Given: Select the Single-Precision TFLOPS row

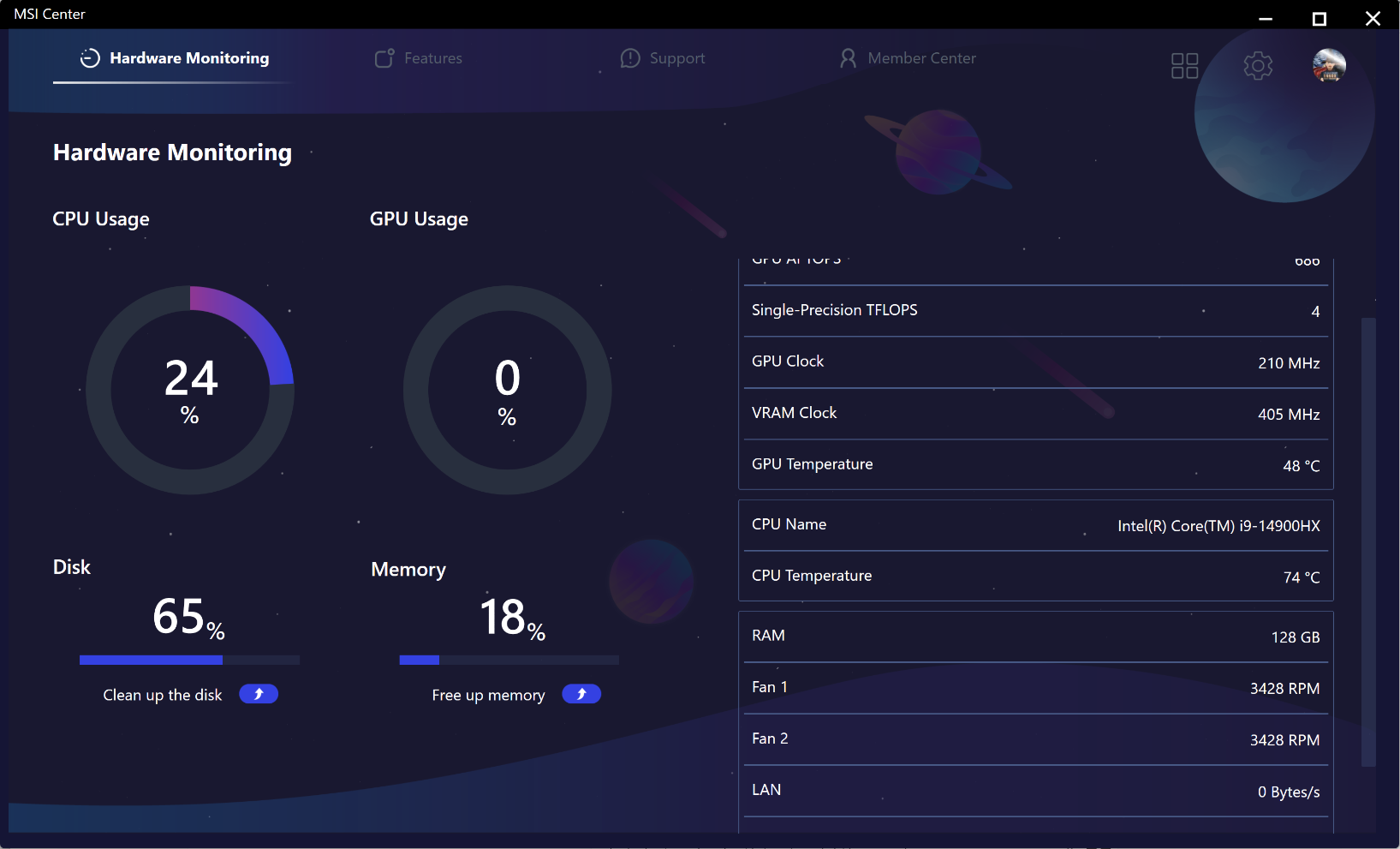Looking at the screenshot, I should tap(1035, 311).
